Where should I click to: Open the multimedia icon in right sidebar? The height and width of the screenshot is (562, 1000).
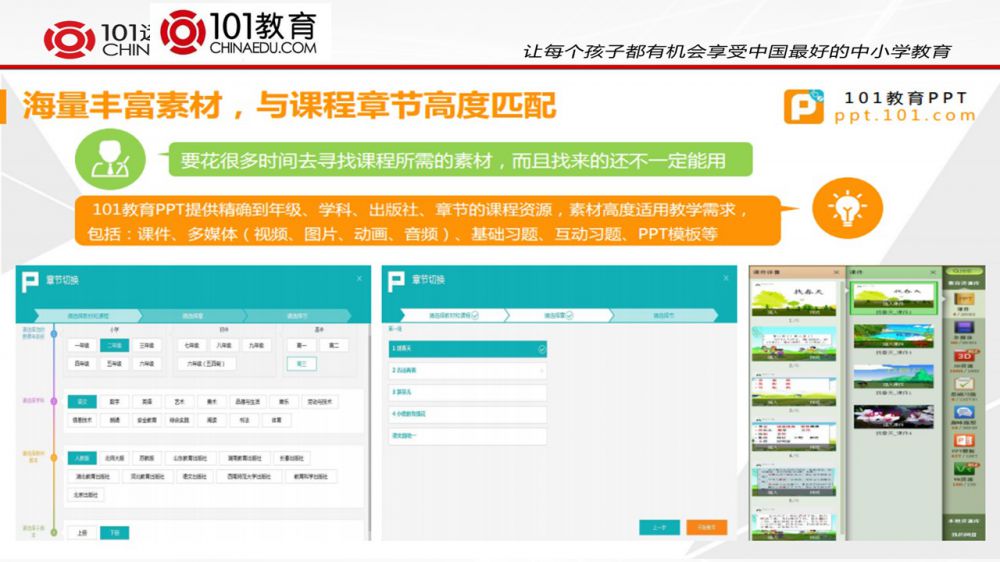[963, 329]
